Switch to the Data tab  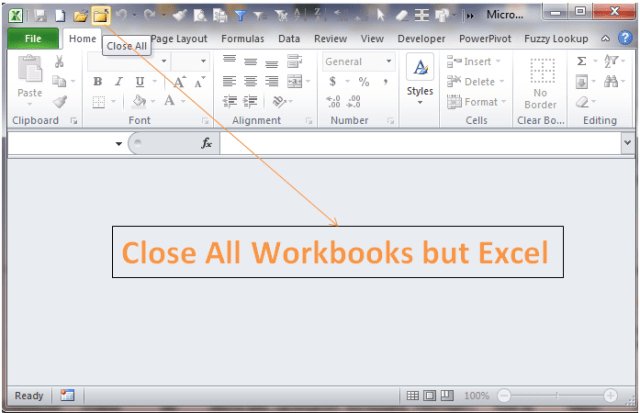tap(289, 39)
